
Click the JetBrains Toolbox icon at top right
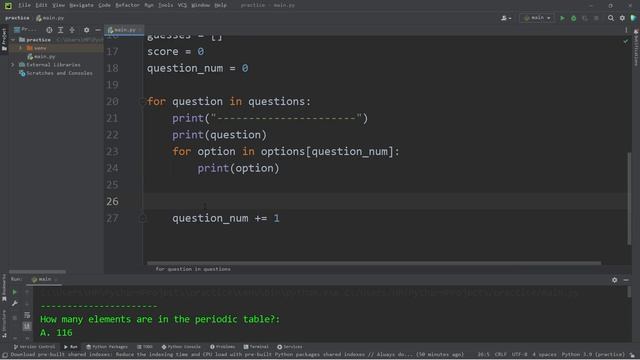pyautogui.click(x=633, y=18)
